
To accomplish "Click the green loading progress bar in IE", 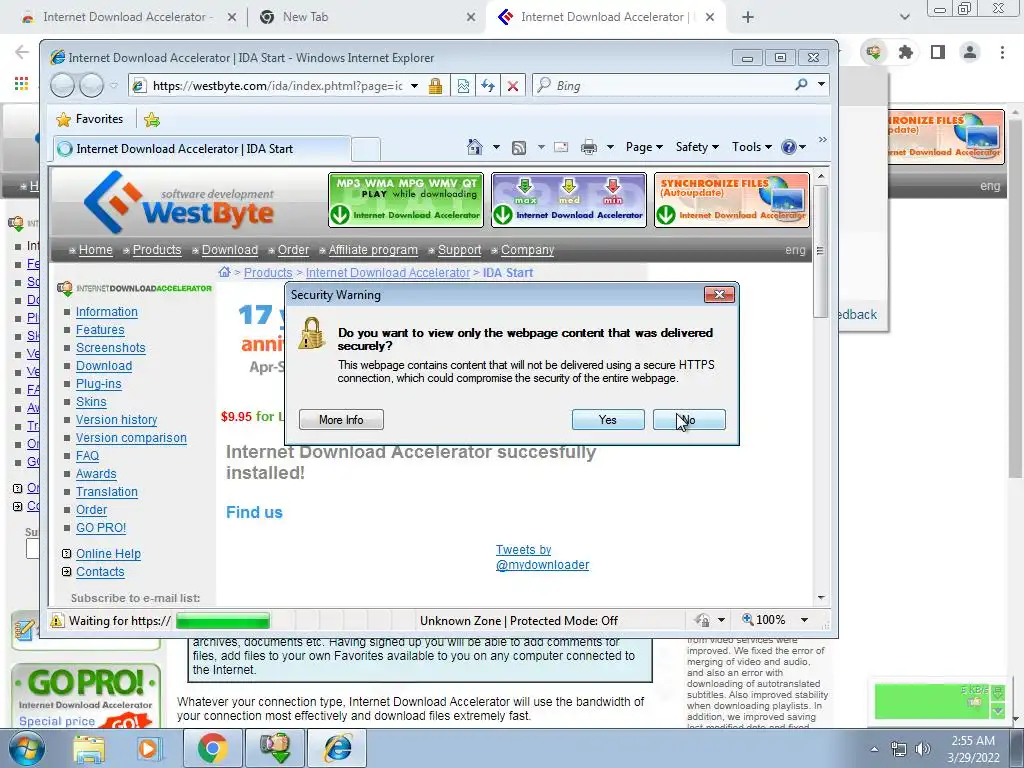I will 223,620.
